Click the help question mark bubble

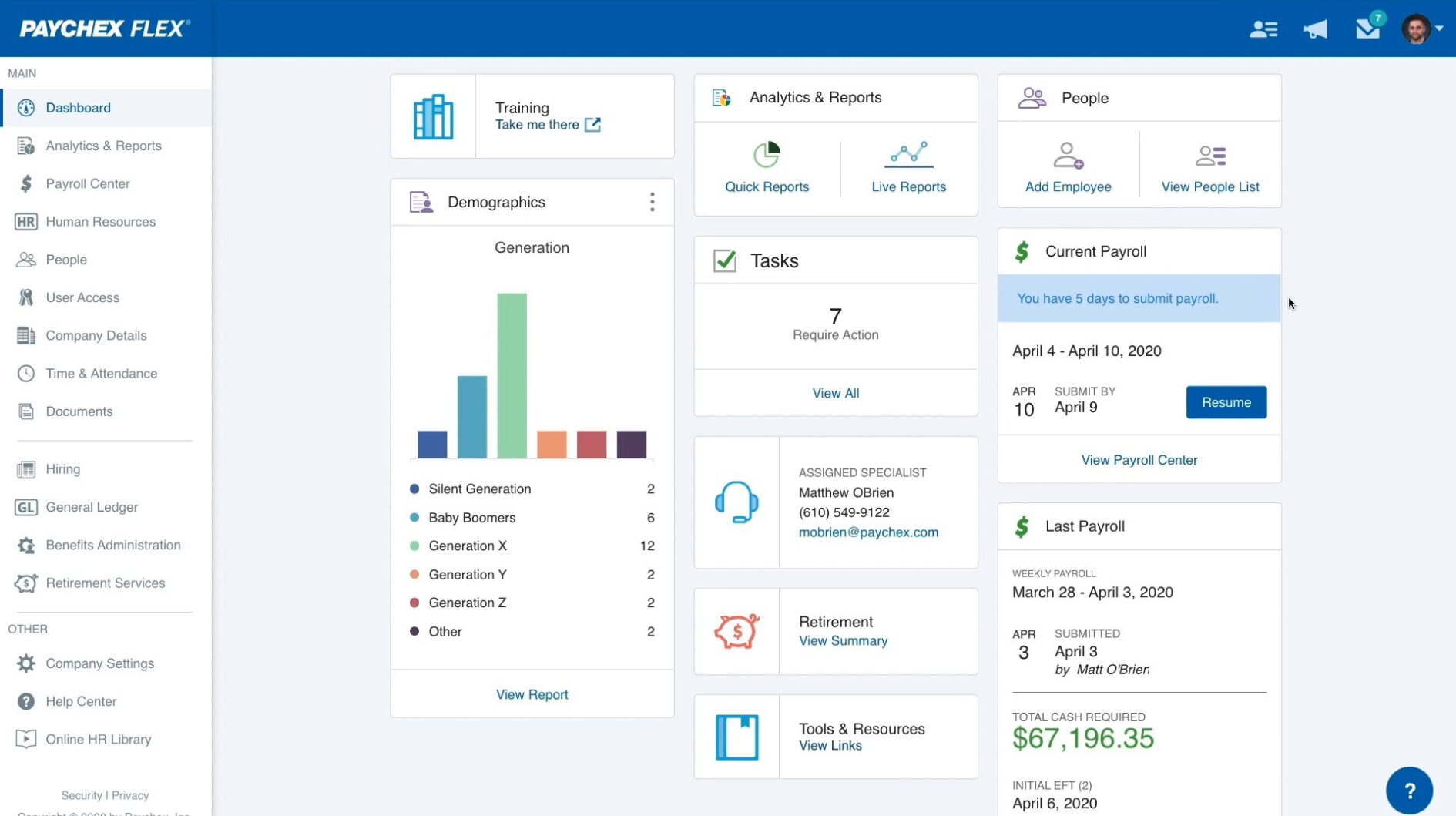pyautogui.click(x=1410, y=791)
